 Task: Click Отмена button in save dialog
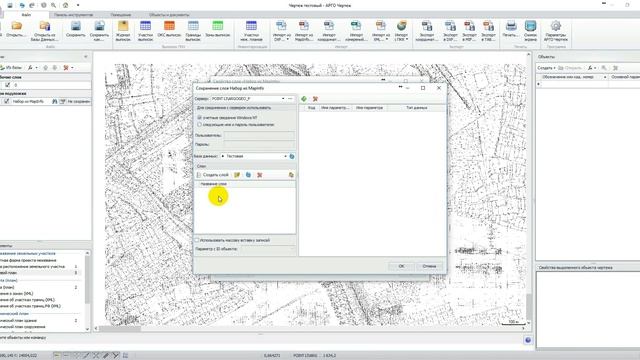pyautogui.click(x=429, y=266)
